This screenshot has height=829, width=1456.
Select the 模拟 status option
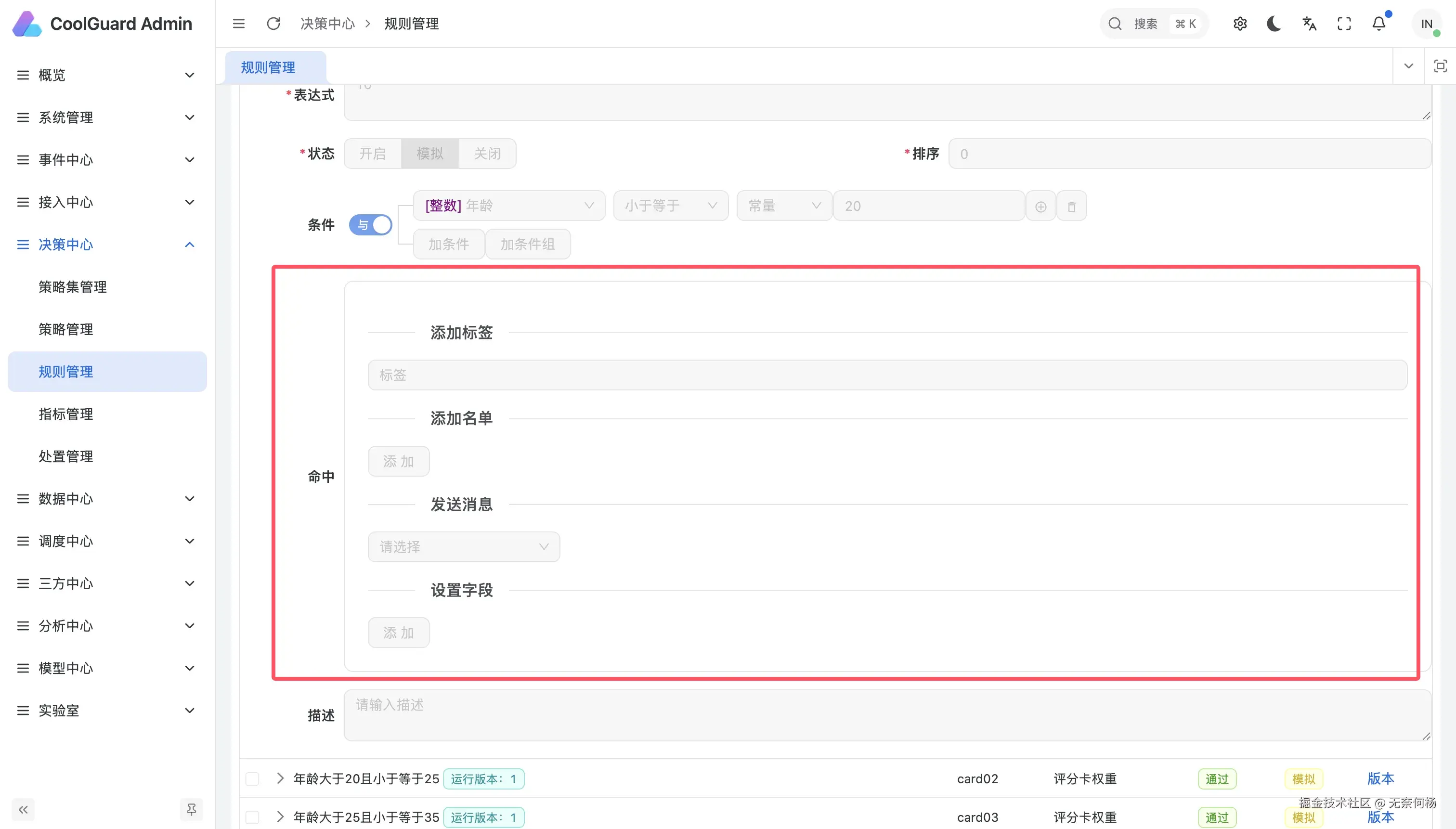pyautogui.click(x=430, y=154)
